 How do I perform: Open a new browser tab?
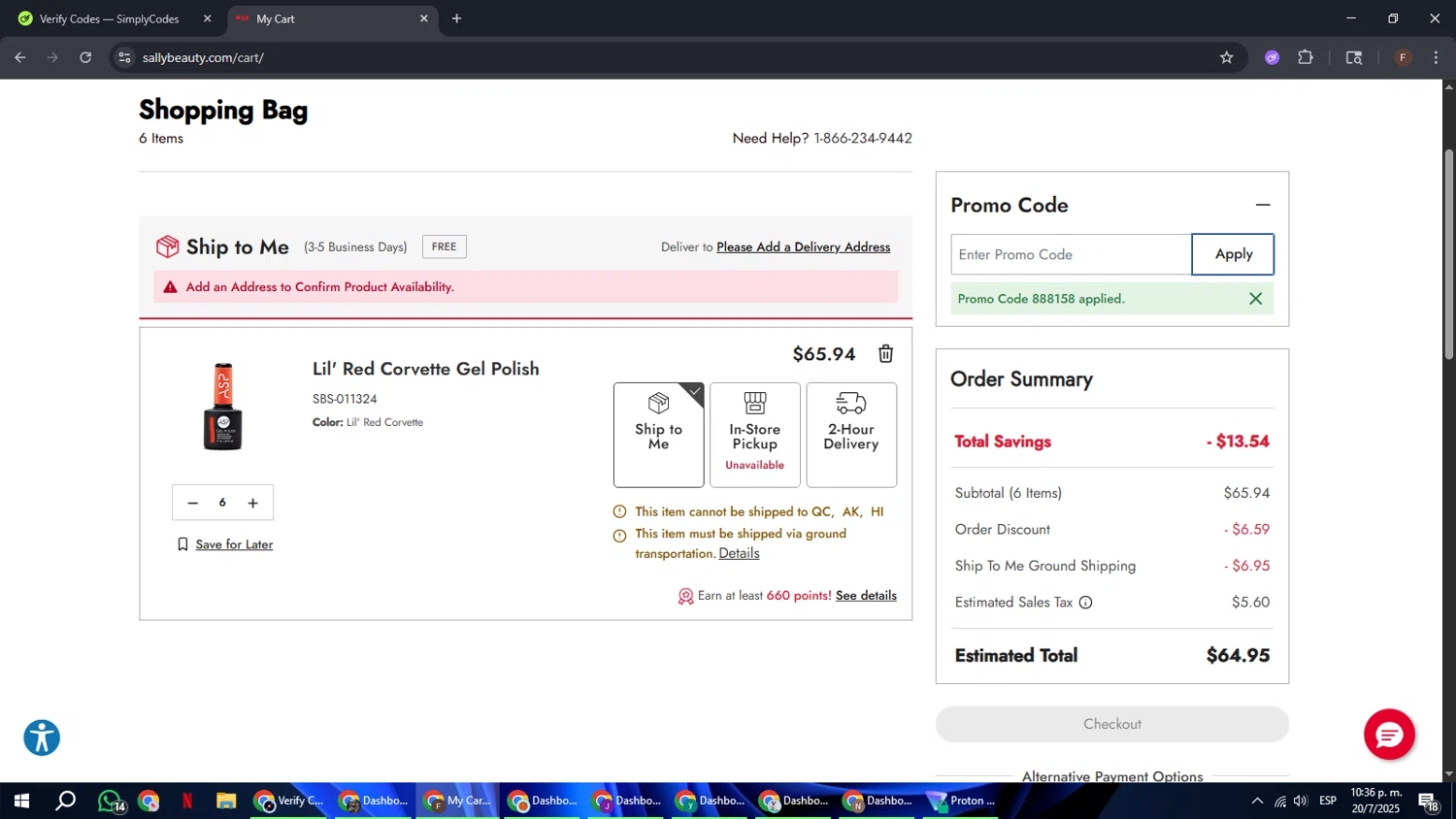(456, 18)
